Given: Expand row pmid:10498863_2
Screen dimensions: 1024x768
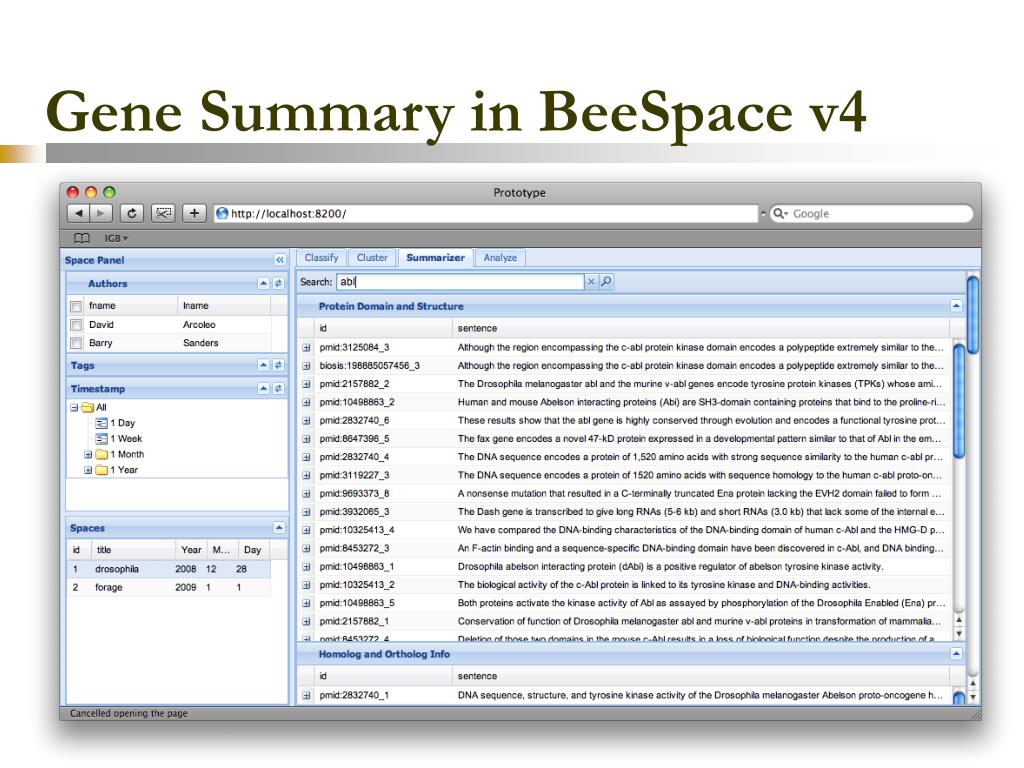Looking at the screenshot, I should tap(306, 403).
